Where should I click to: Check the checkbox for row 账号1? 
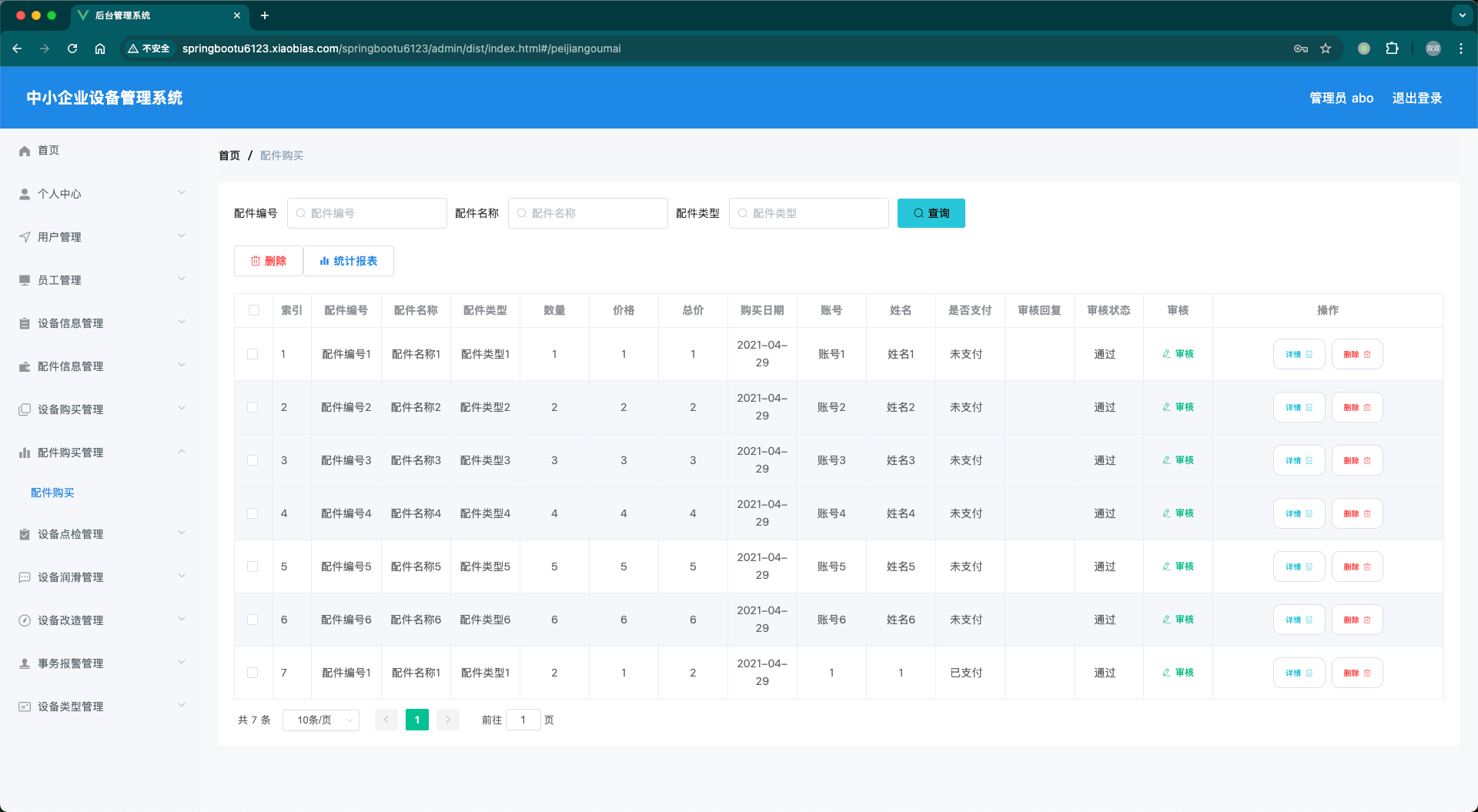click(x=252, y=354)
